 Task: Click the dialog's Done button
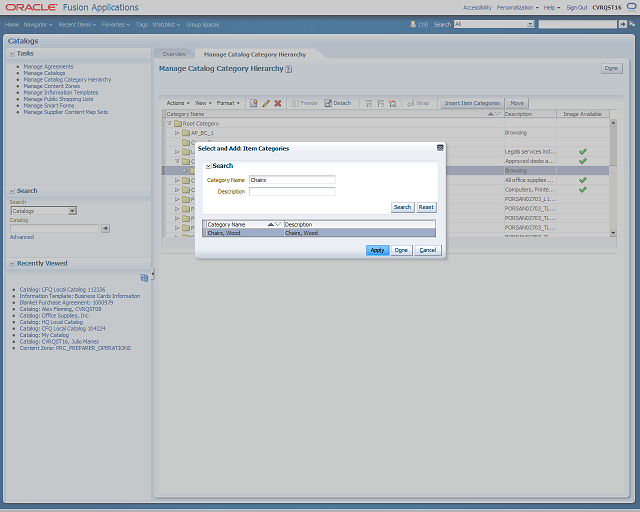[401, 250]
